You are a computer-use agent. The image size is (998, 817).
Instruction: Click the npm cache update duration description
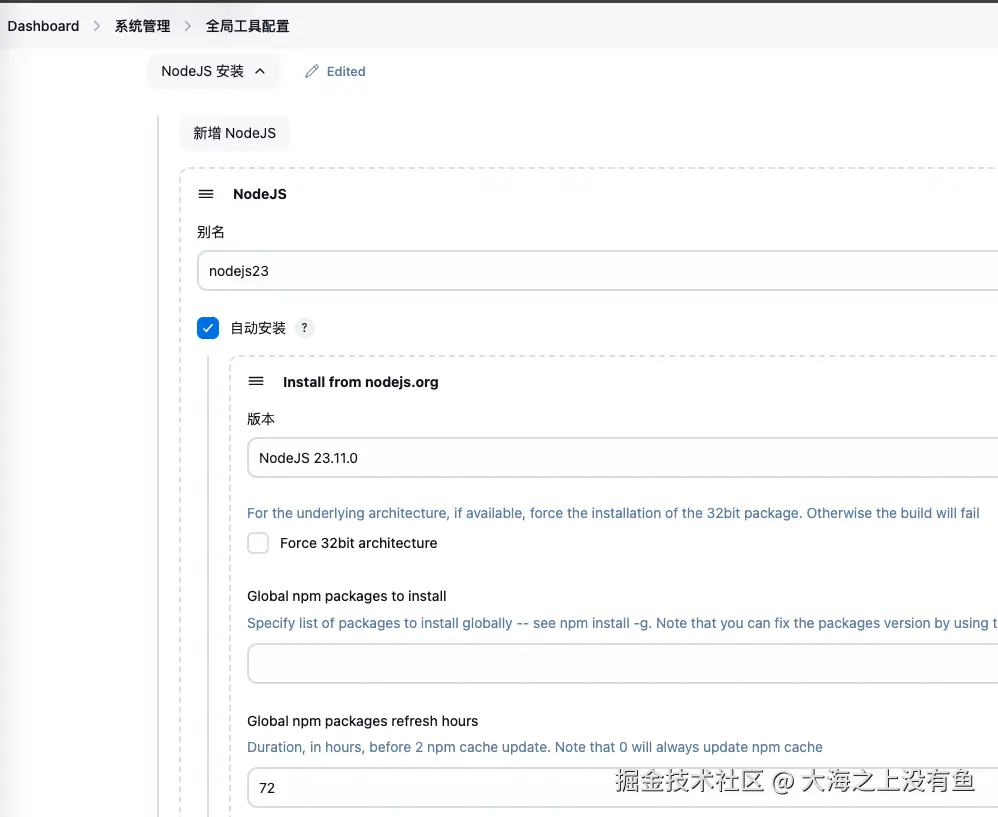tap(535, 747)
